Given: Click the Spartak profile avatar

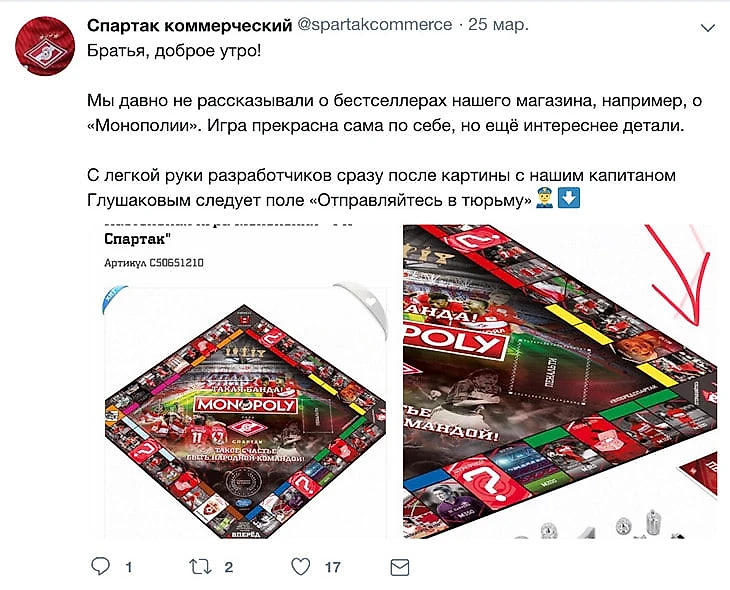Looking at the screenshot, I should click(x=45, y=45).
